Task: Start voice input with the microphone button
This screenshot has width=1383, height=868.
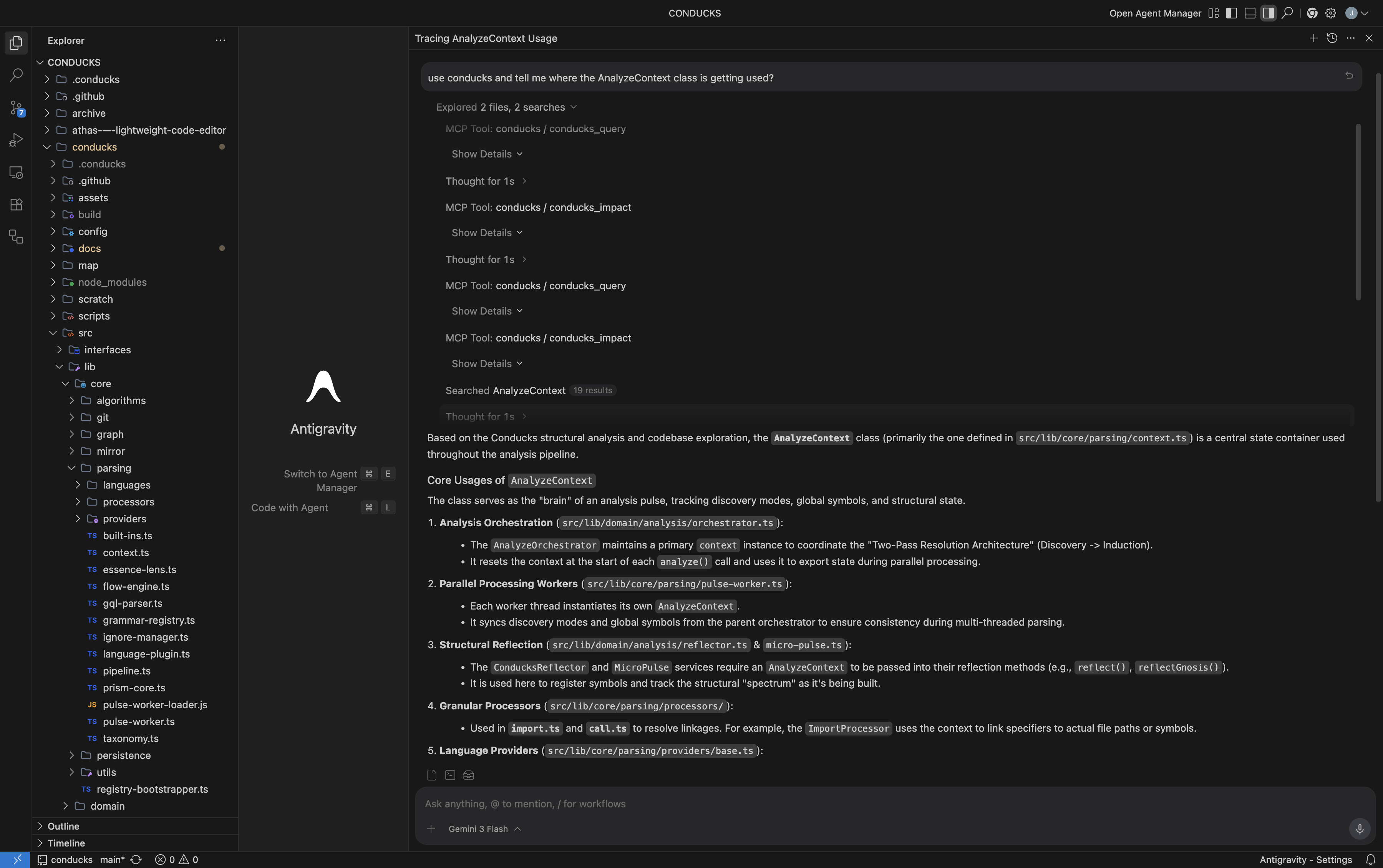Action: click(x=1360, y=828)
